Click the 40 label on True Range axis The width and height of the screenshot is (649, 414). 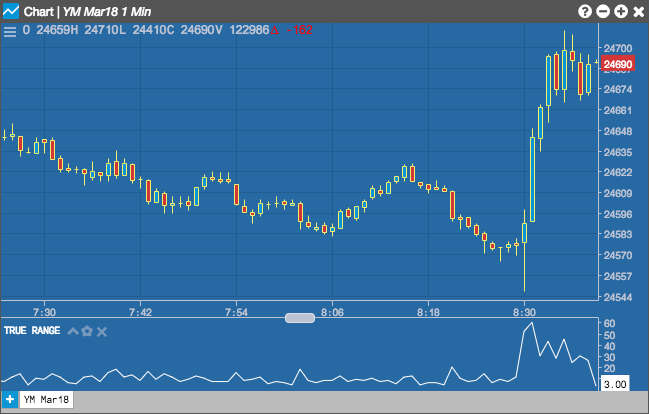click(x=610, y=346)
